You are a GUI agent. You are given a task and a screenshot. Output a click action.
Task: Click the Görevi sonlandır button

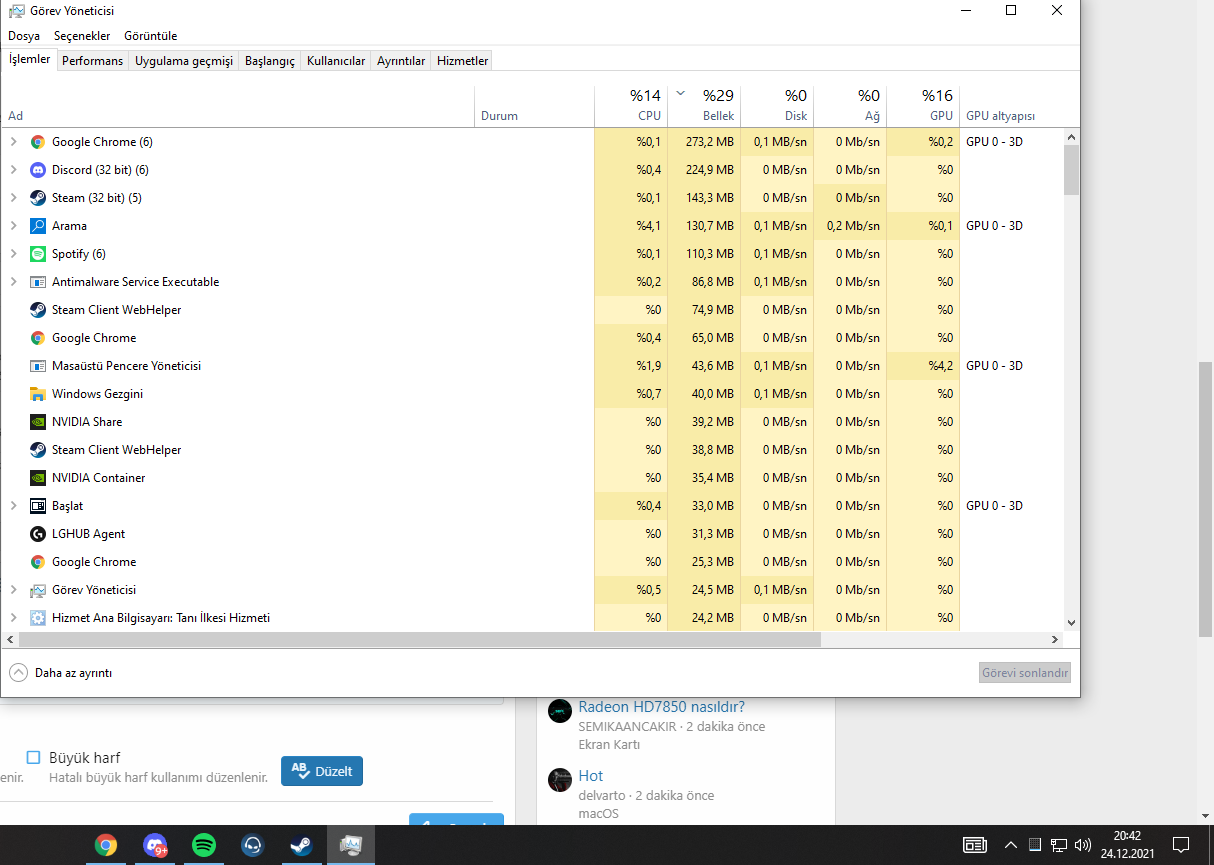(x=1025, y=673)
